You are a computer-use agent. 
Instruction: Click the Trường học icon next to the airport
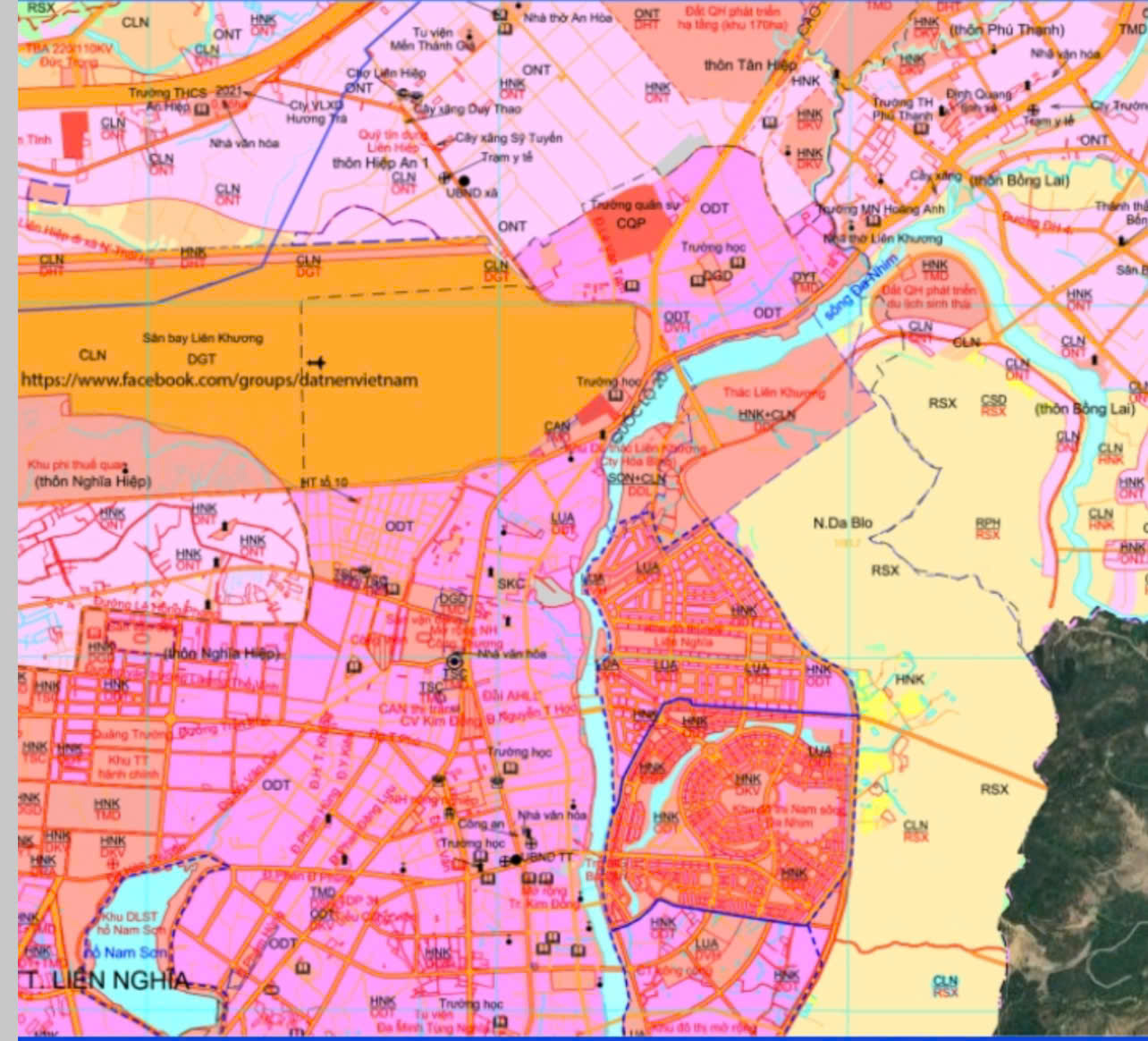click(x=613, y=394)
